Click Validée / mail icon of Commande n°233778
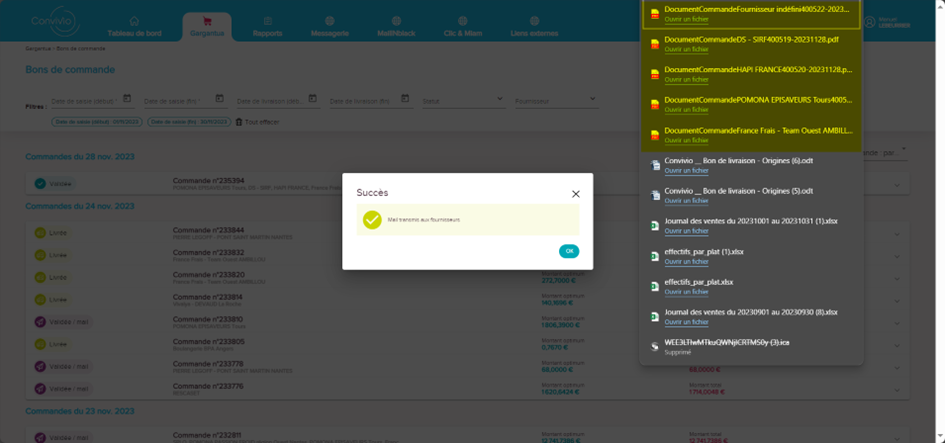 pyautogui.click(x=40, y=366)
